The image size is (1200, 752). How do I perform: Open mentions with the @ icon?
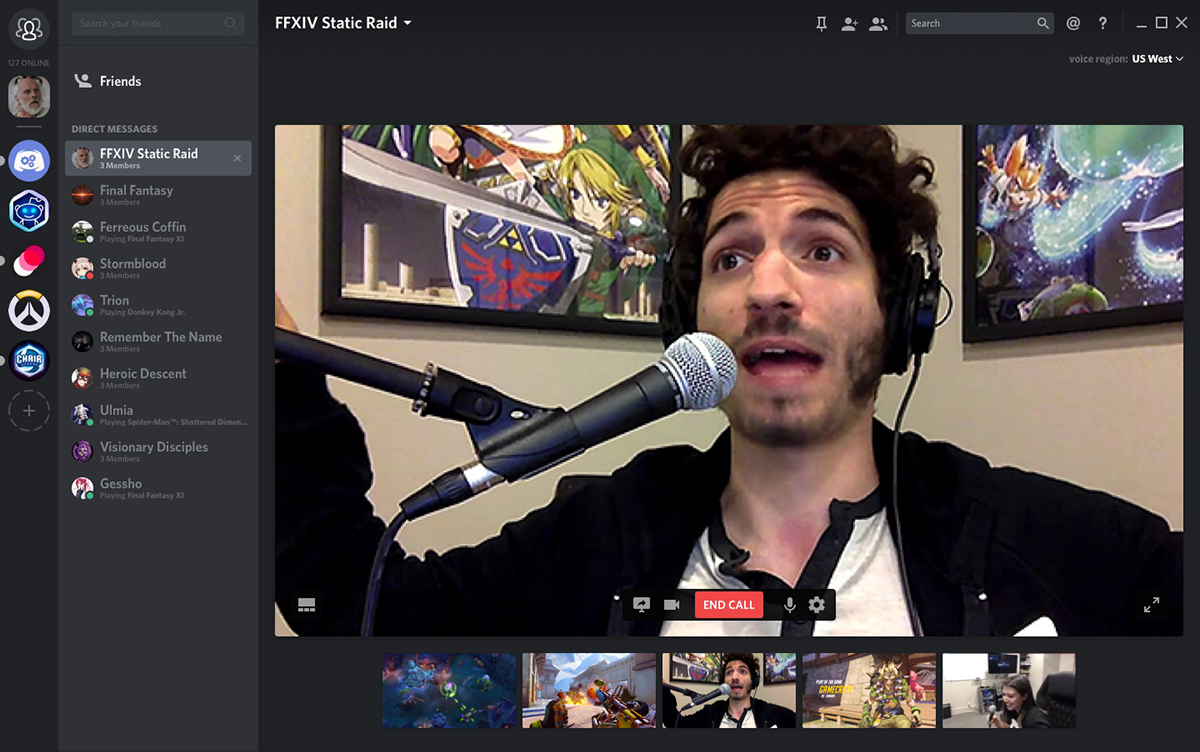(x=1073, y=23)
